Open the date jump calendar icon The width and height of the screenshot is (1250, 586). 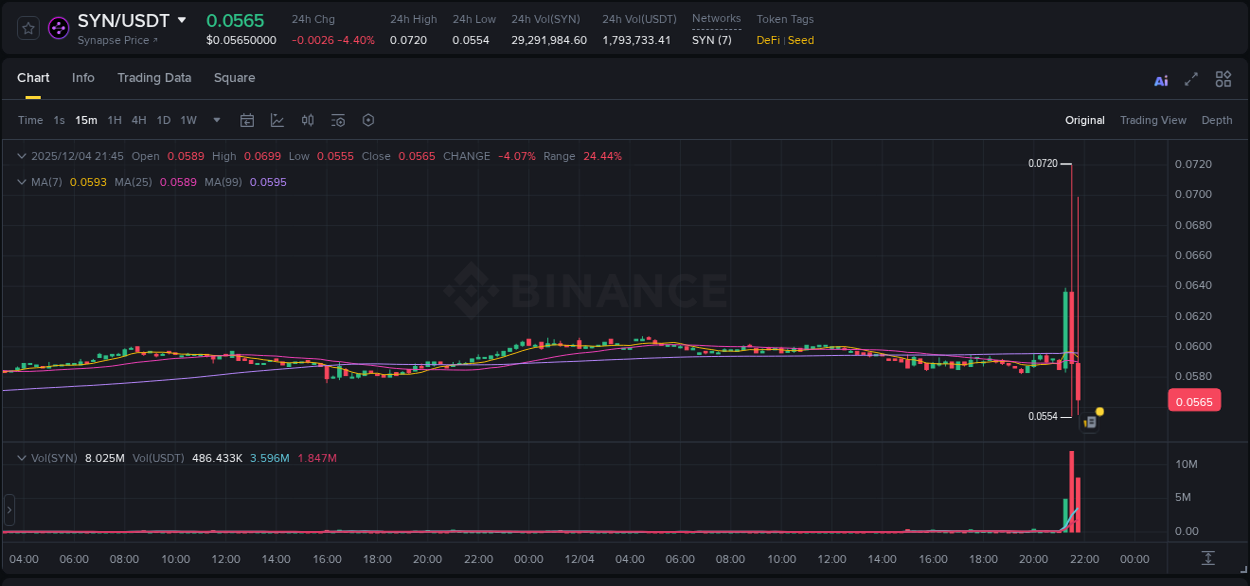click(x=247, y=120)
